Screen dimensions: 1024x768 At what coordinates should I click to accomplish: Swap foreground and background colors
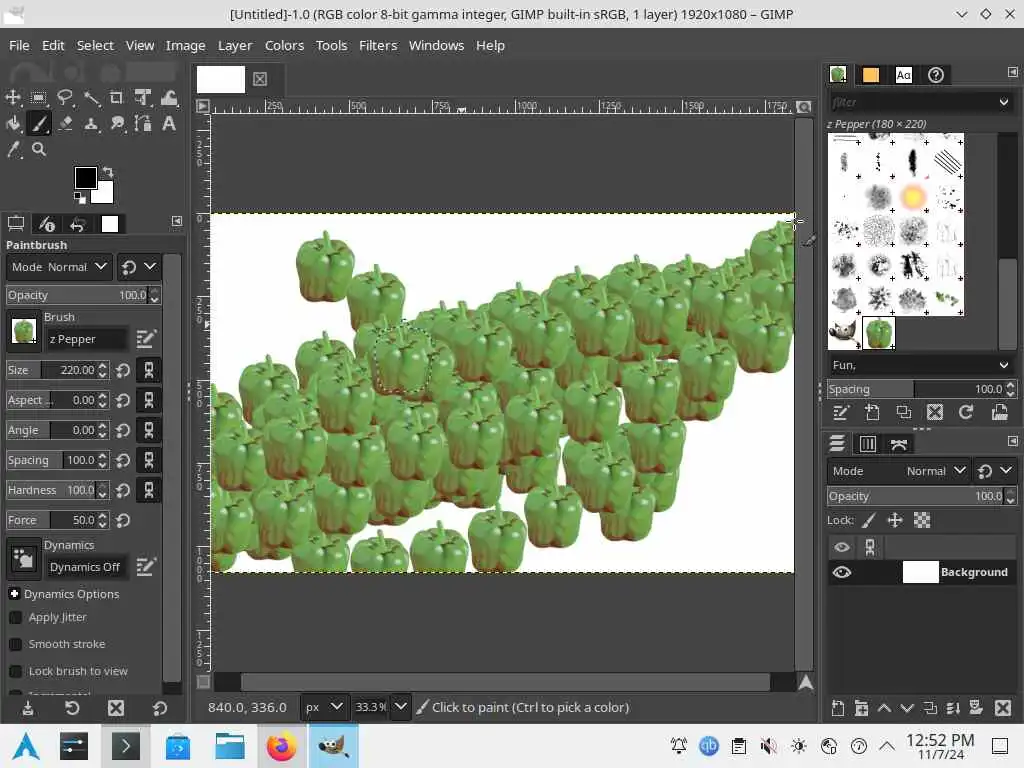pyautogui.click(x=108, y=172)
